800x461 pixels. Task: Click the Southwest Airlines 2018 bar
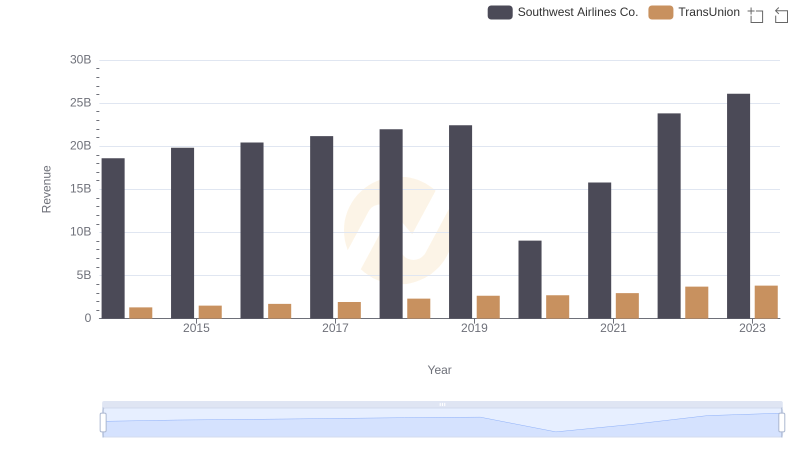[391, 224]
